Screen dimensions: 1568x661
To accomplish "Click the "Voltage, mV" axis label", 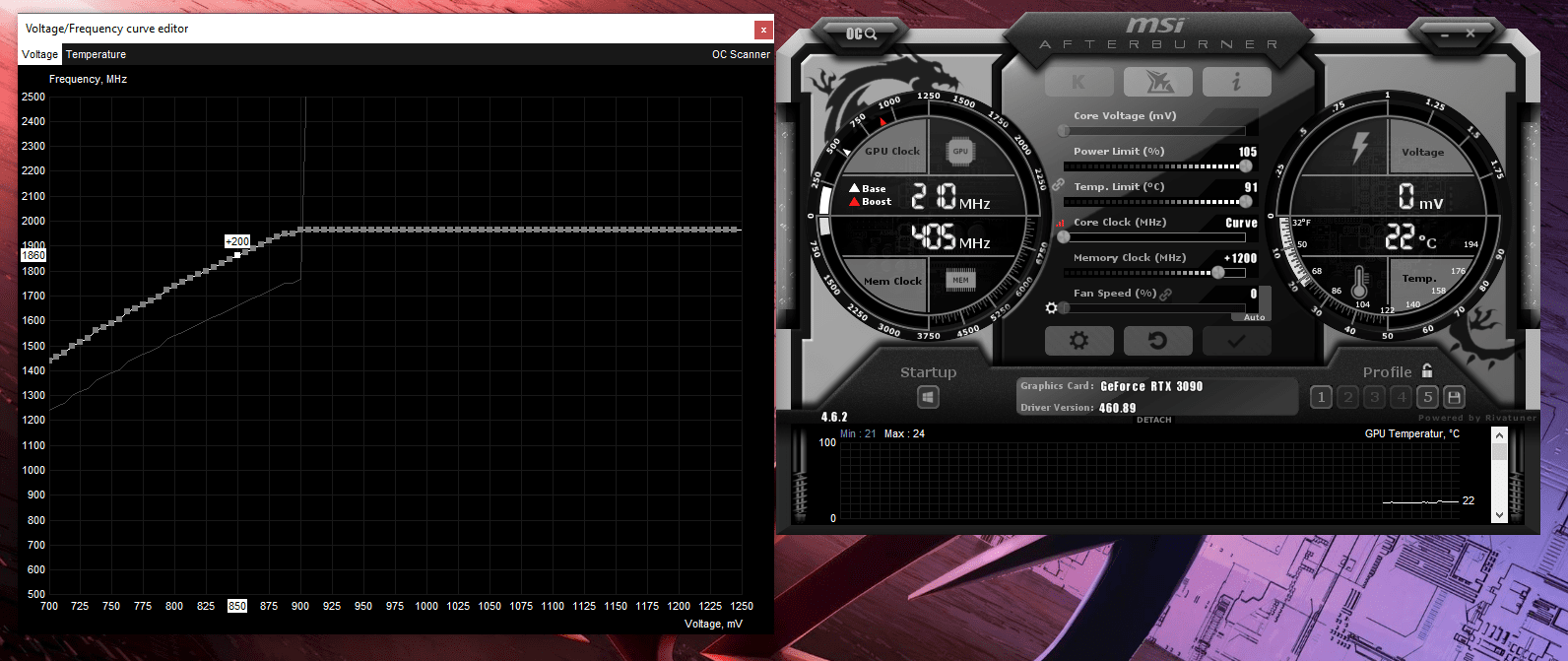I will point(713,624).
